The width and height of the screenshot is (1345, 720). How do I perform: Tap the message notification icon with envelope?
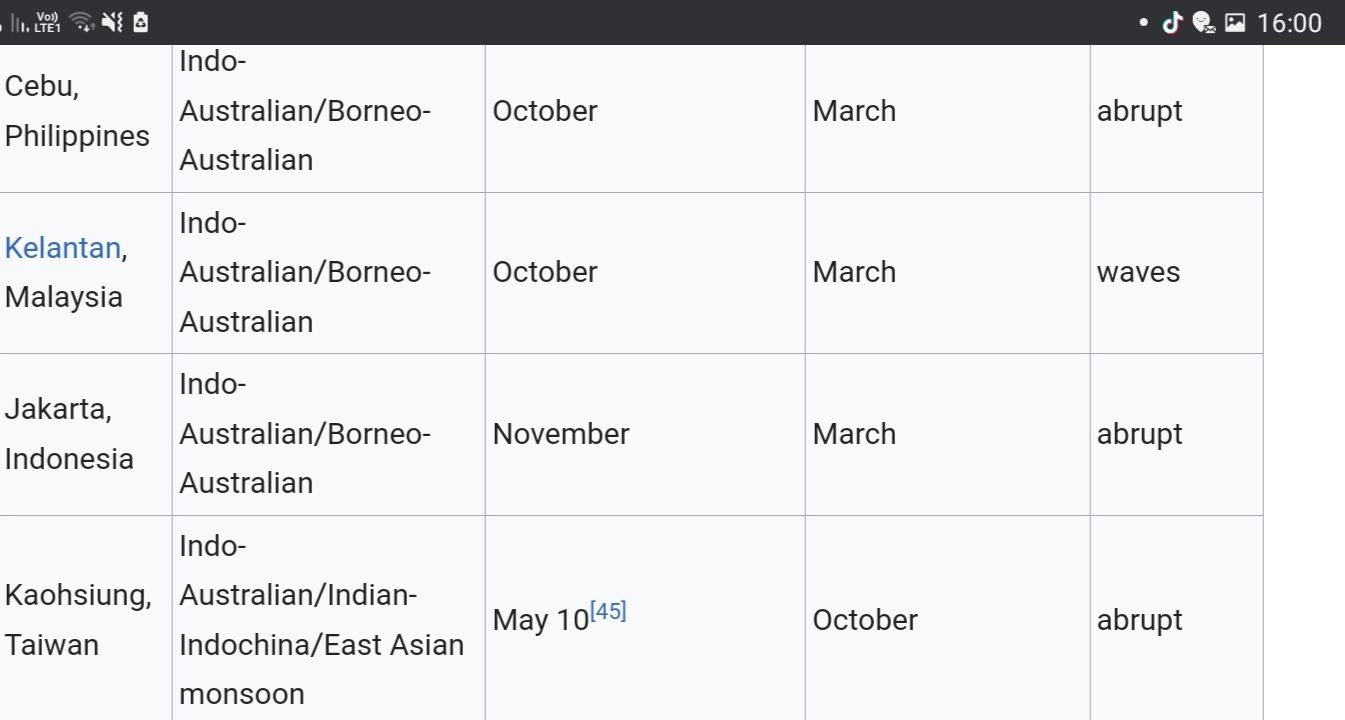(1204, 22)
